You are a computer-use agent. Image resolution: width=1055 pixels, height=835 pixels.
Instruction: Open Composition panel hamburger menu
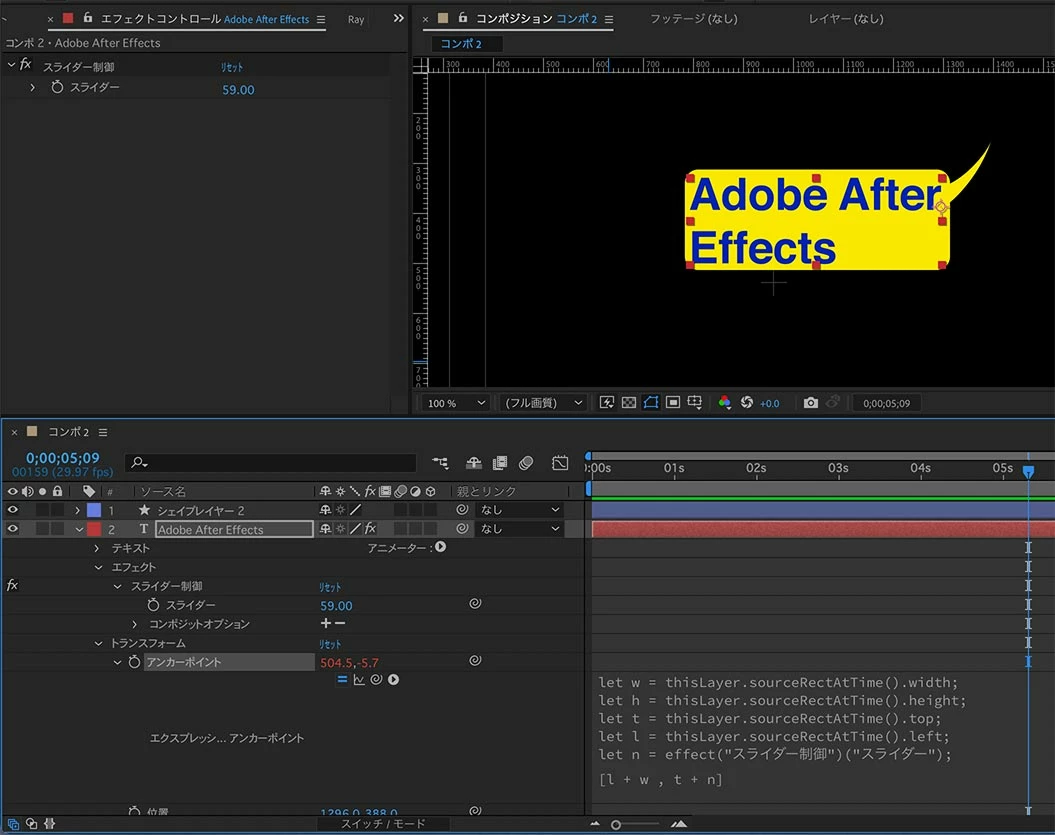609,19
